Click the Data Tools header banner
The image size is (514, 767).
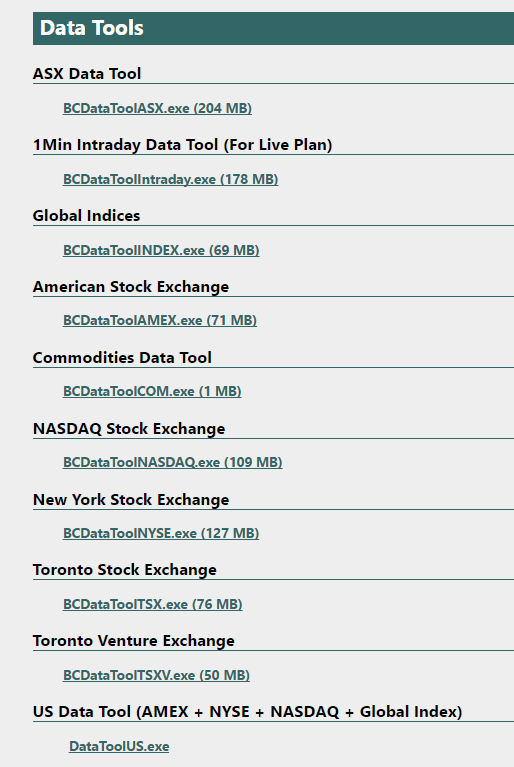tap(273, 28)
